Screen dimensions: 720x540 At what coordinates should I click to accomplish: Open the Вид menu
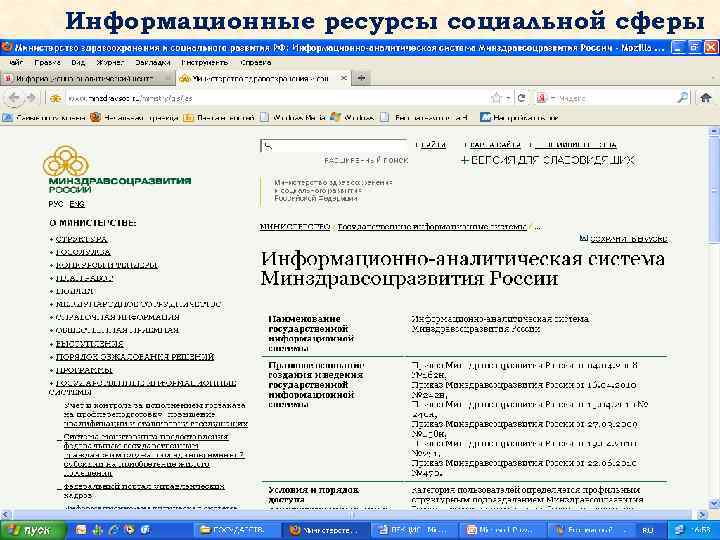[x=79, y=62]
